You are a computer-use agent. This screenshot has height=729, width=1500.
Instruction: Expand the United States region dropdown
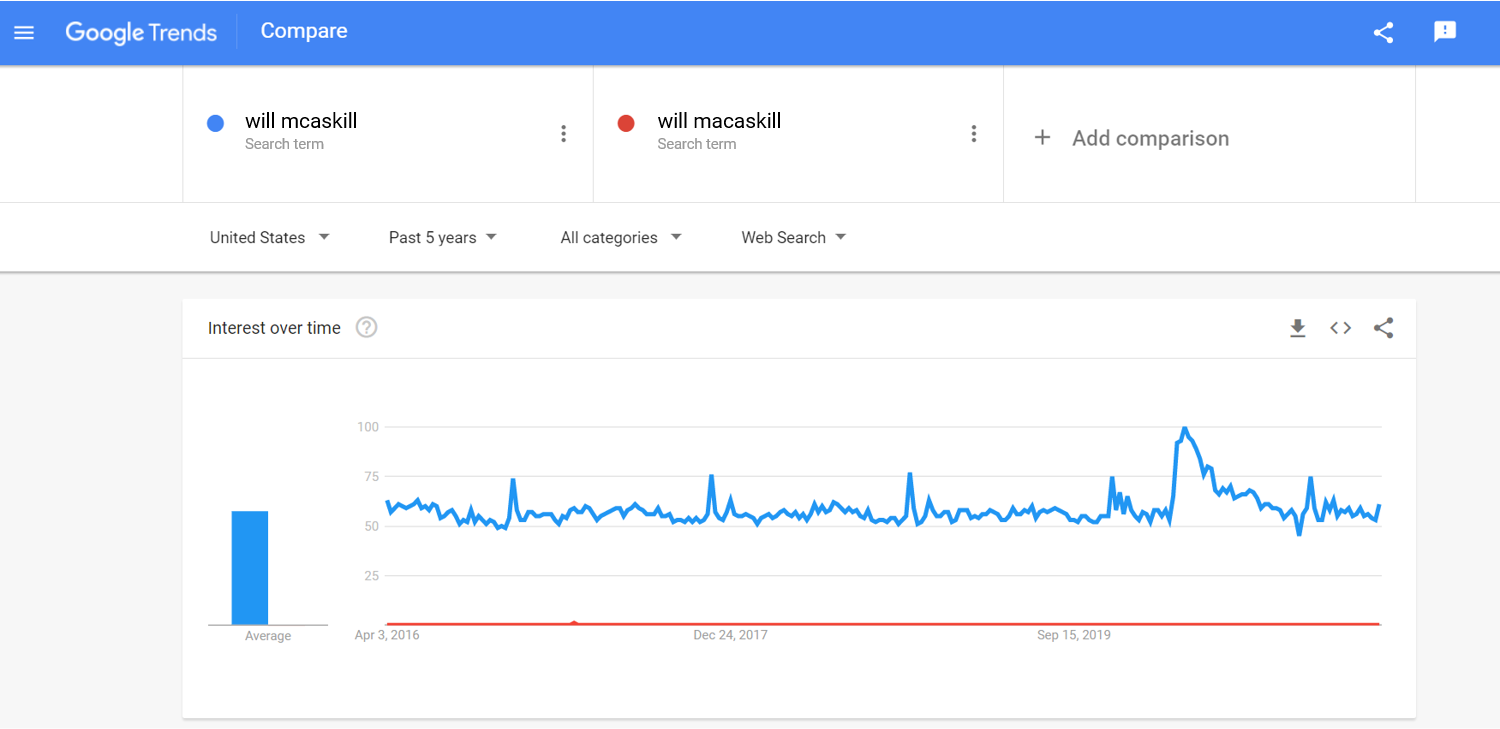point(270,237)
